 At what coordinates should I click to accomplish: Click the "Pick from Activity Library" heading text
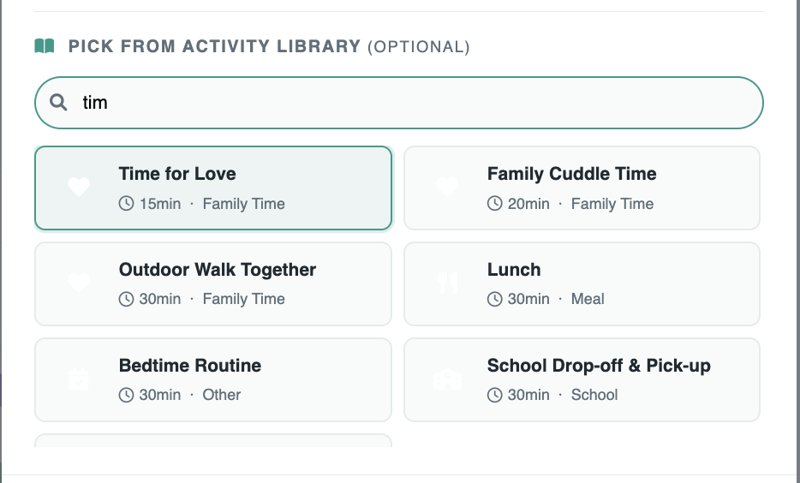click(x=214, y=46)
